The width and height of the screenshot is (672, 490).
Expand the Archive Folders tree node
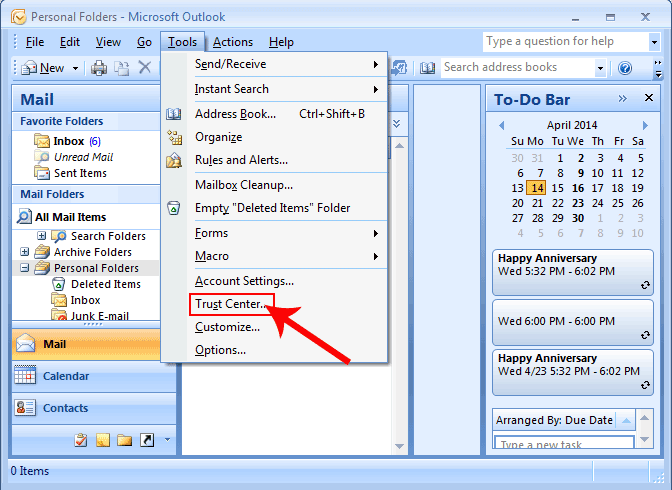click(24, 252)
